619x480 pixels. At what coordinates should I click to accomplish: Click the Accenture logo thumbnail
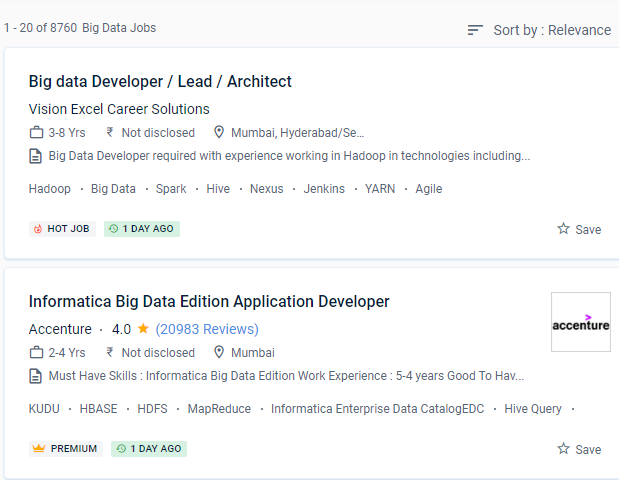(x=580, y=322)
